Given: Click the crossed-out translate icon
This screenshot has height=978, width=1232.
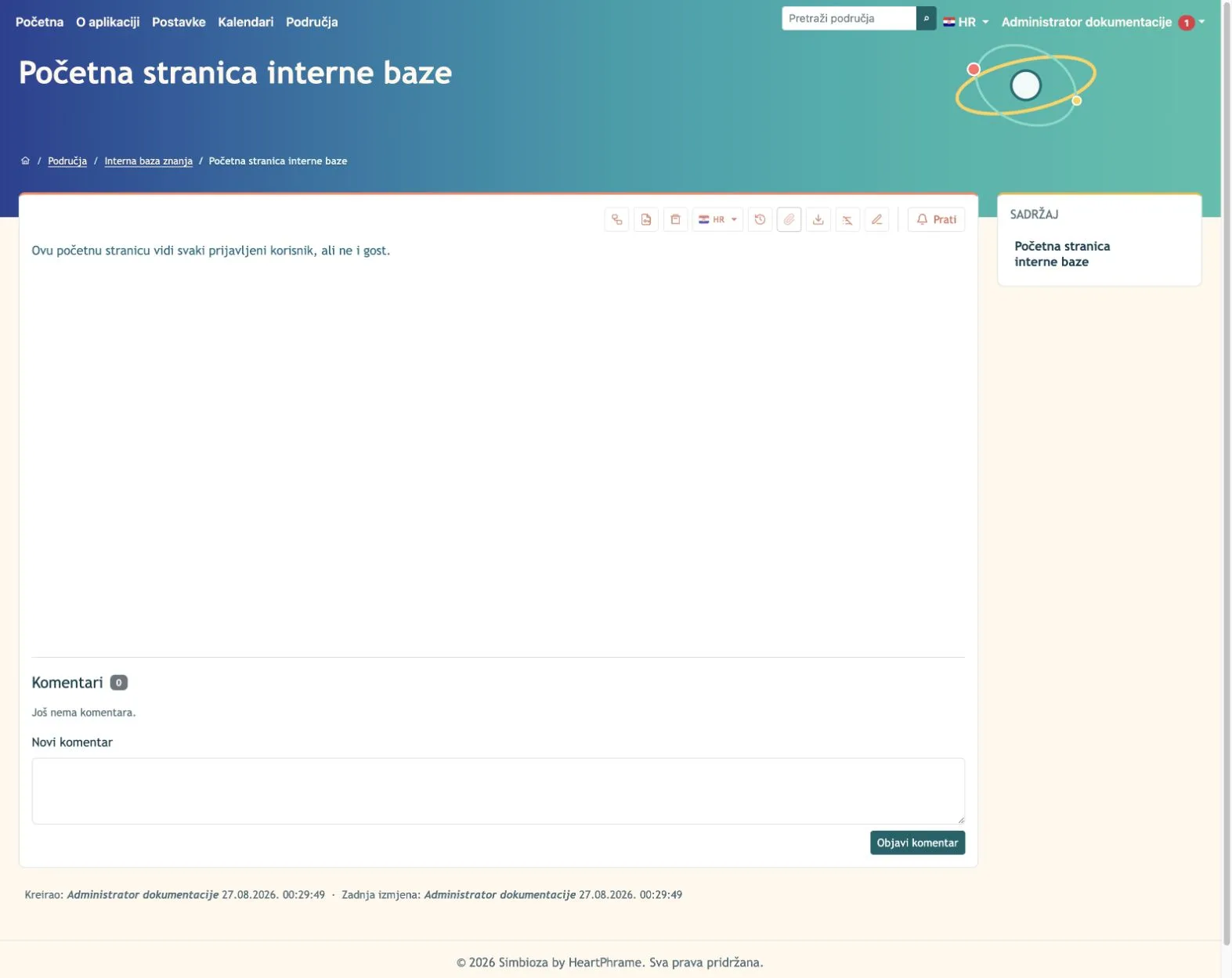Looking at the screenshot, I should 847,219.
